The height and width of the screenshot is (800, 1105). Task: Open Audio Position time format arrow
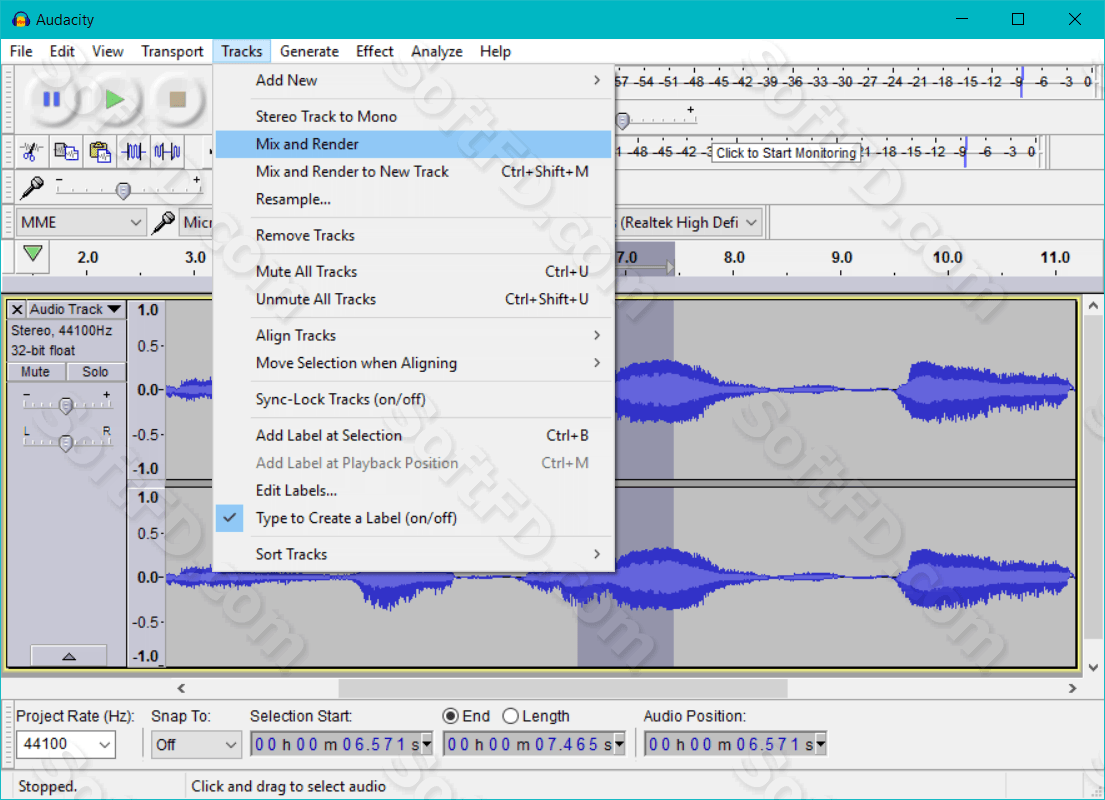820,744
